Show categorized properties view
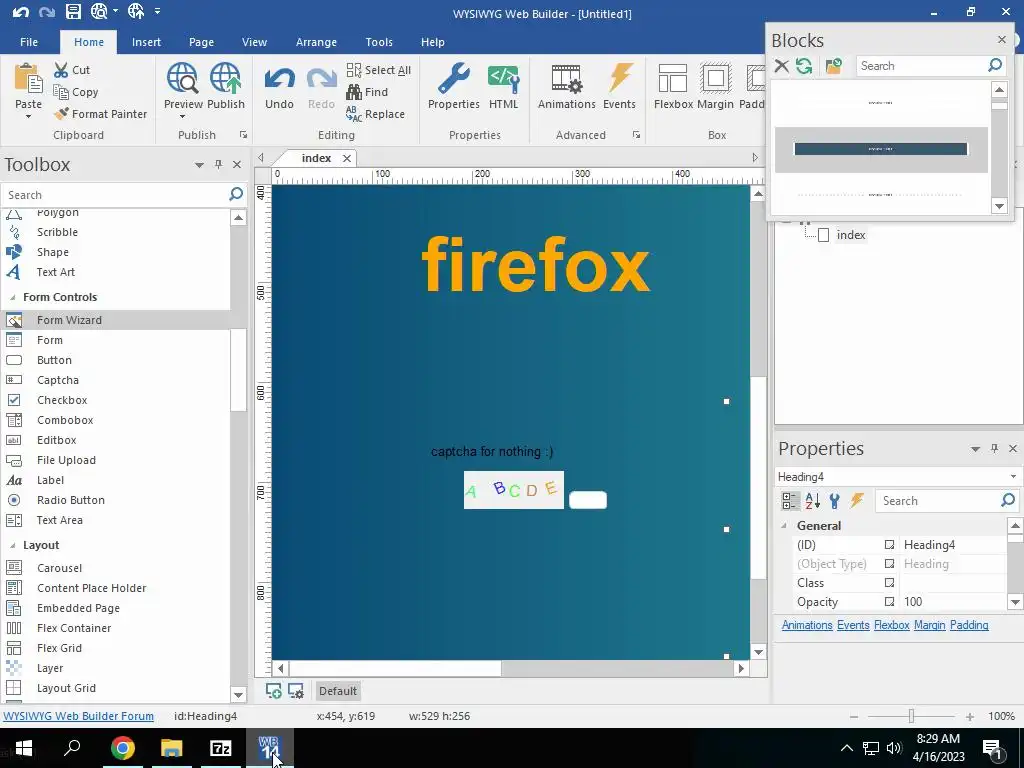Image resolution: width=1024 pixels, height=768 pixels. [x=789, y=501]
